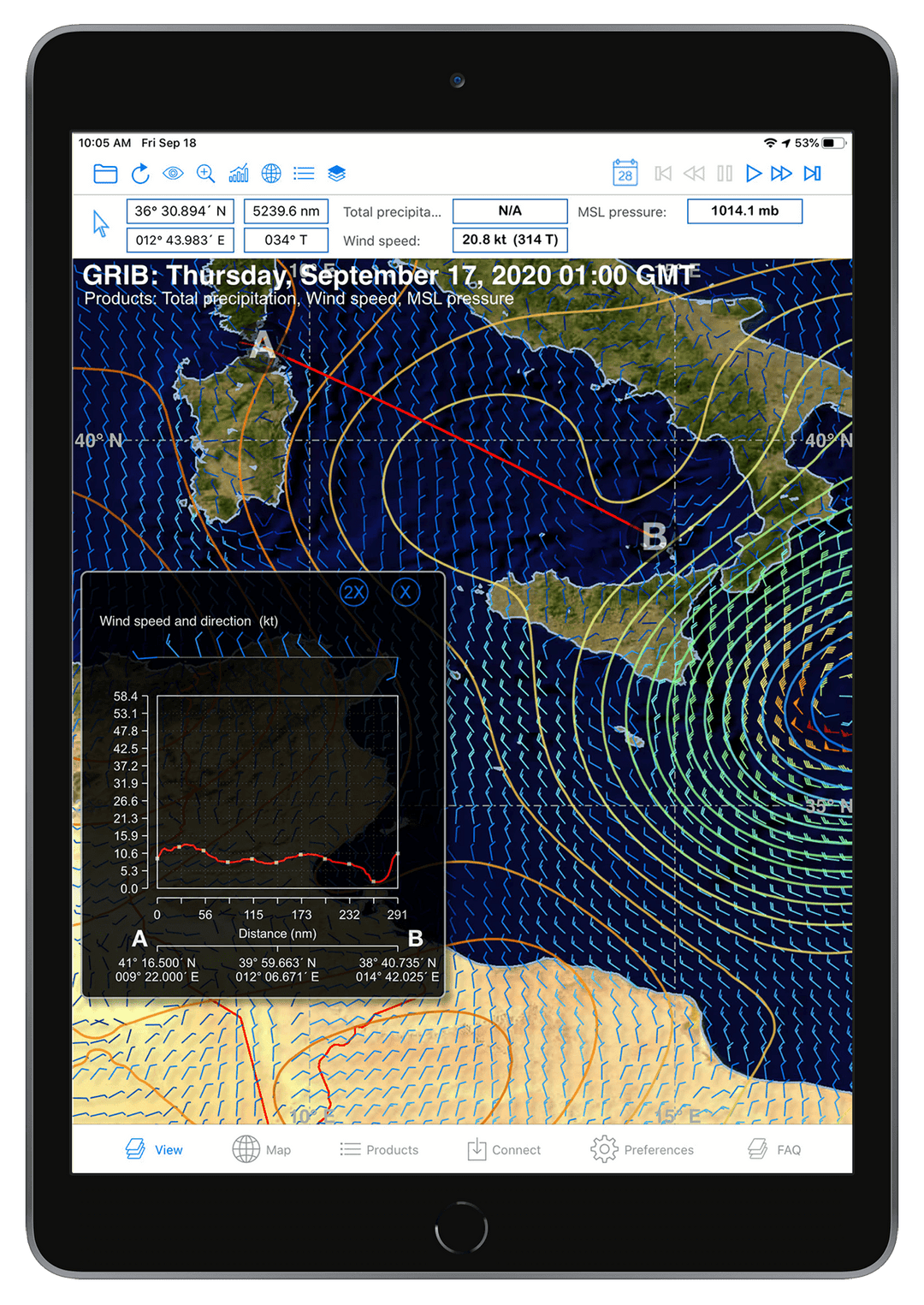Skip to the last forecast frame
The image size is (924, 1305).
coord(813,174)
